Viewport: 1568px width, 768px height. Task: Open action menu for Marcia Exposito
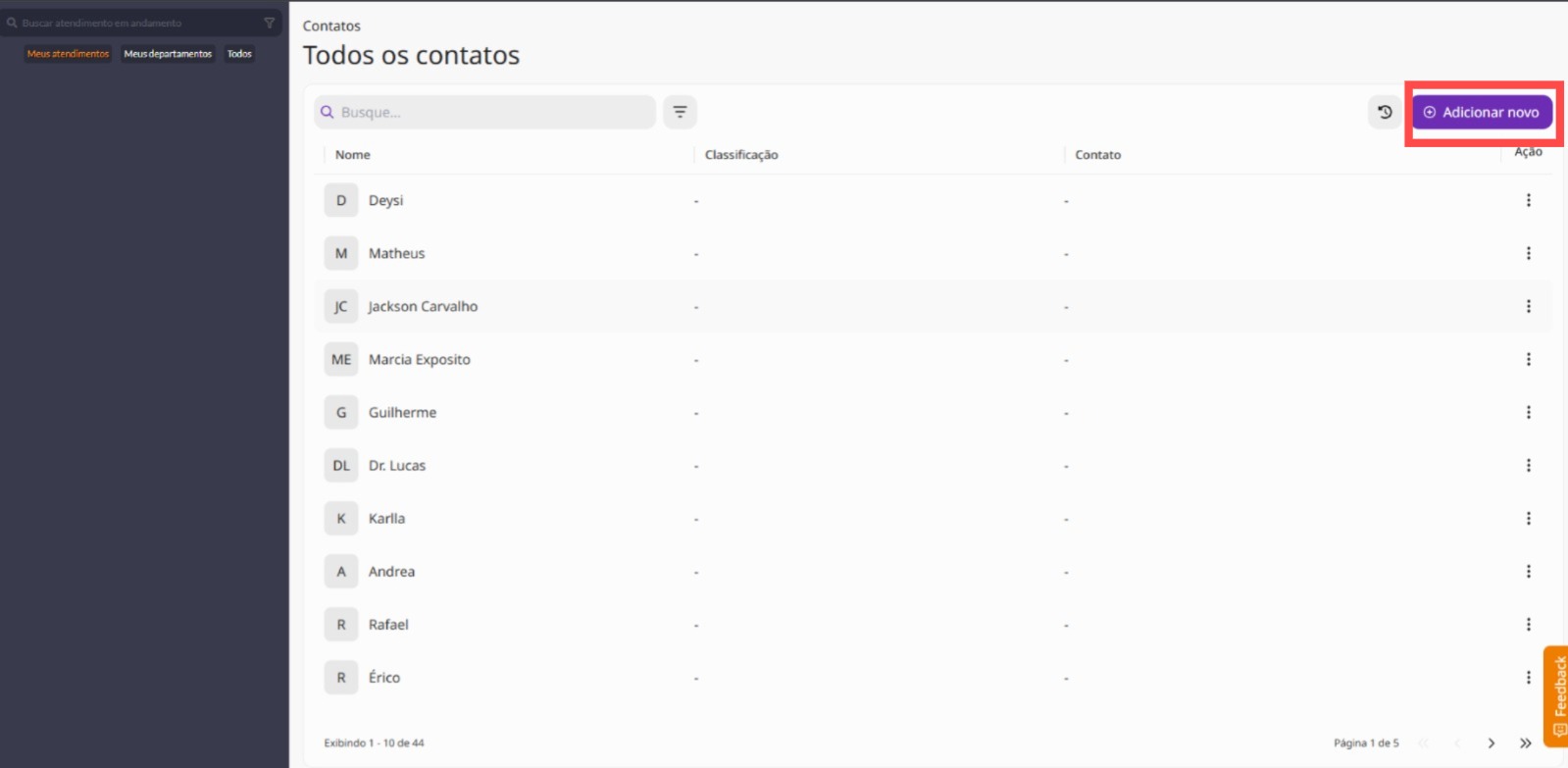tap(1528, 359)
